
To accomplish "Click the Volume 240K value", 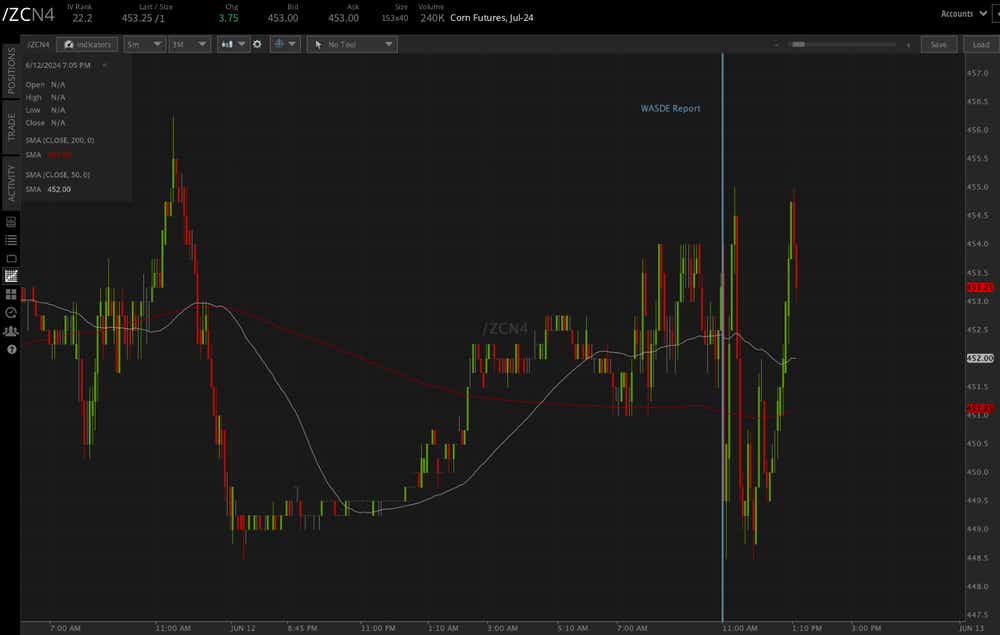I will [432, 18].
